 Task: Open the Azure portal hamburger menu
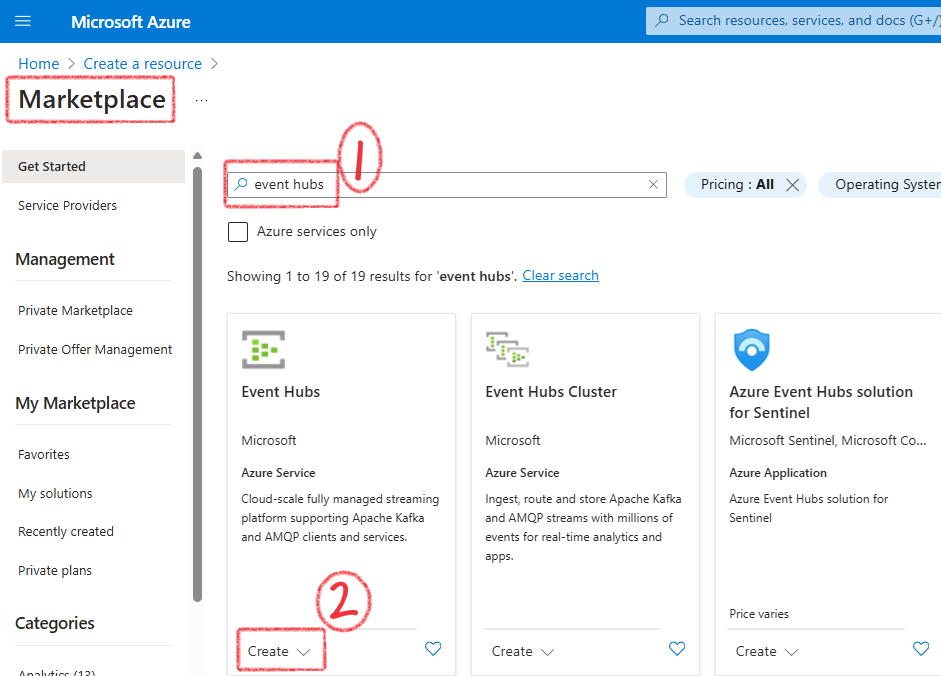click(23, 22)
